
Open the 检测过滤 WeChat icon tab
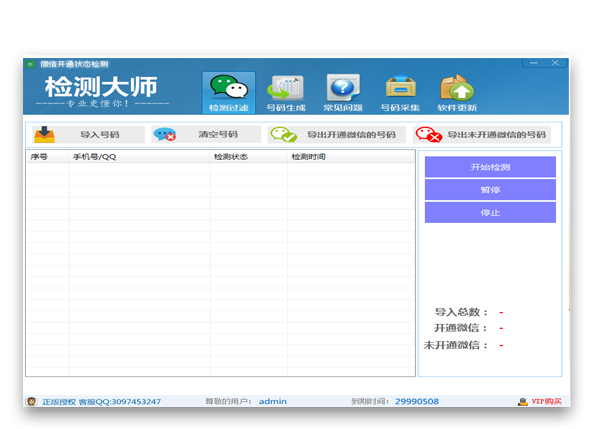229,87
